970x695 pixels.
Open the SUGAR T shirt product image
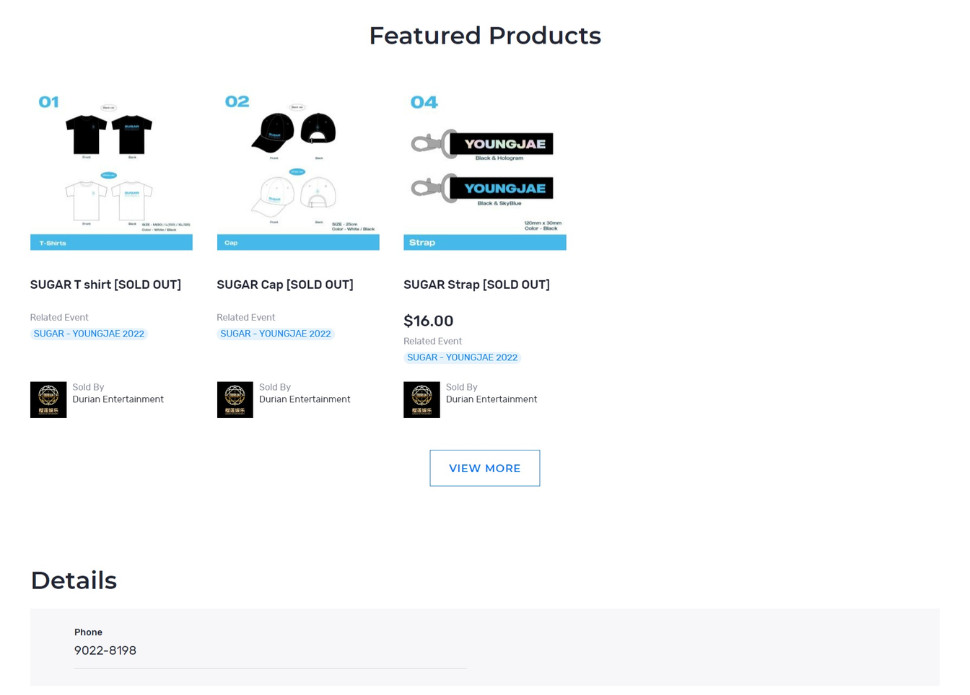tap(111, 169)
